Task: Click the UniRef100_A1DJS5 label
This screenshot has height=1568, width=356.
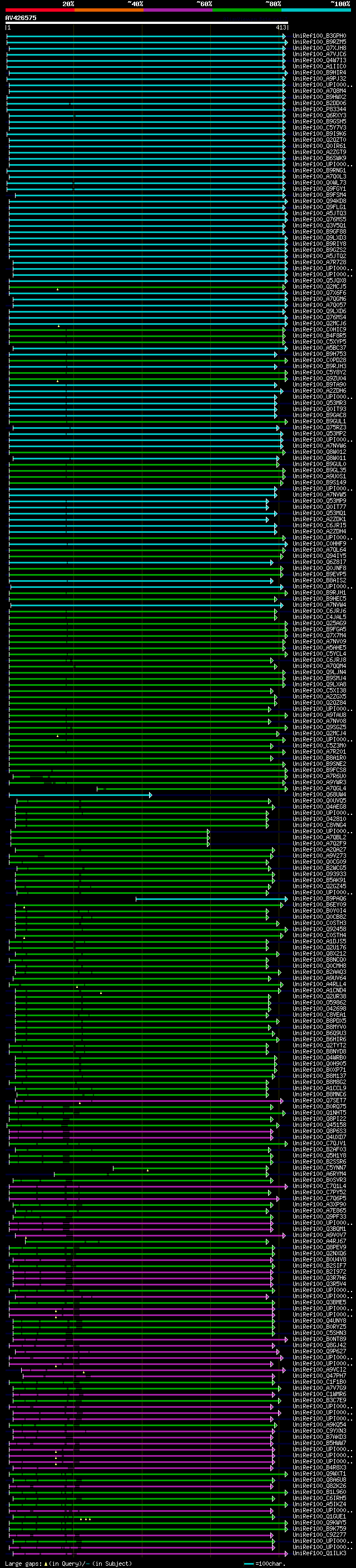Action: (x=319, y=941)
